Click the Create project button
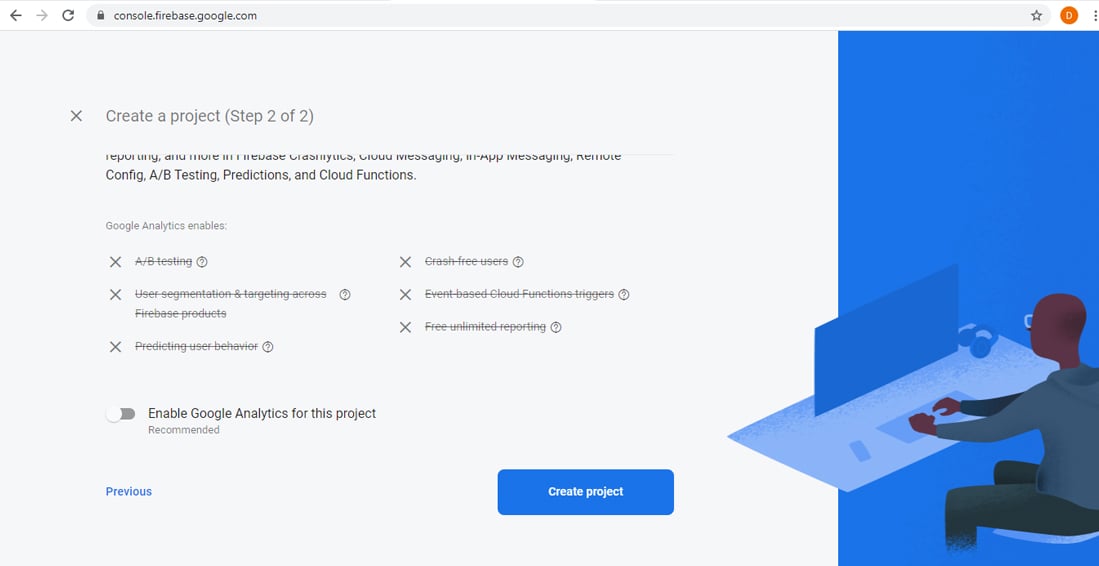This screenshot has height=566, width=1099. point(585,492)
